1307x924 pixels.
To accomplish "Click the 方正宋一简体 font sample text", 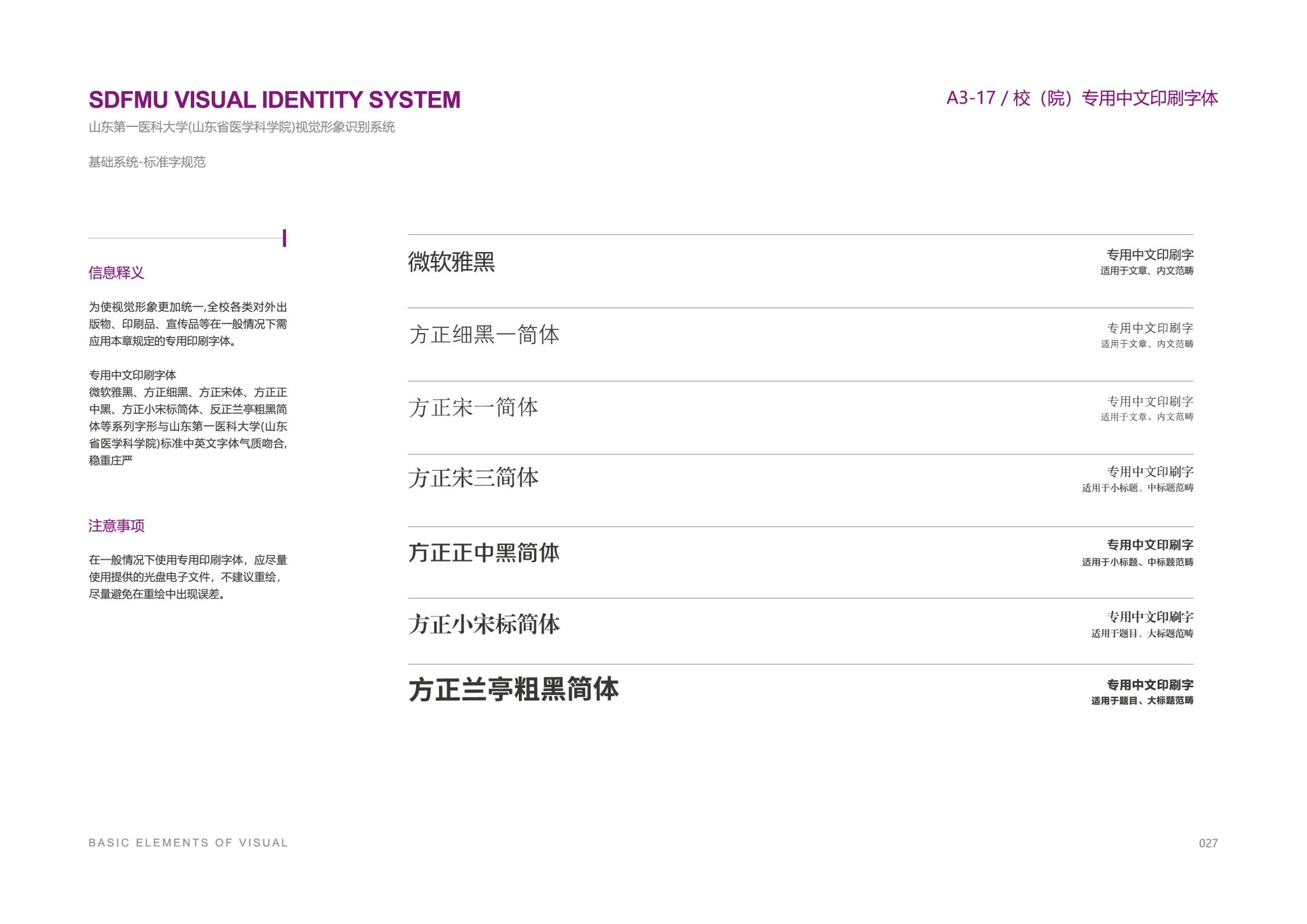I will [x=473, y=407].
